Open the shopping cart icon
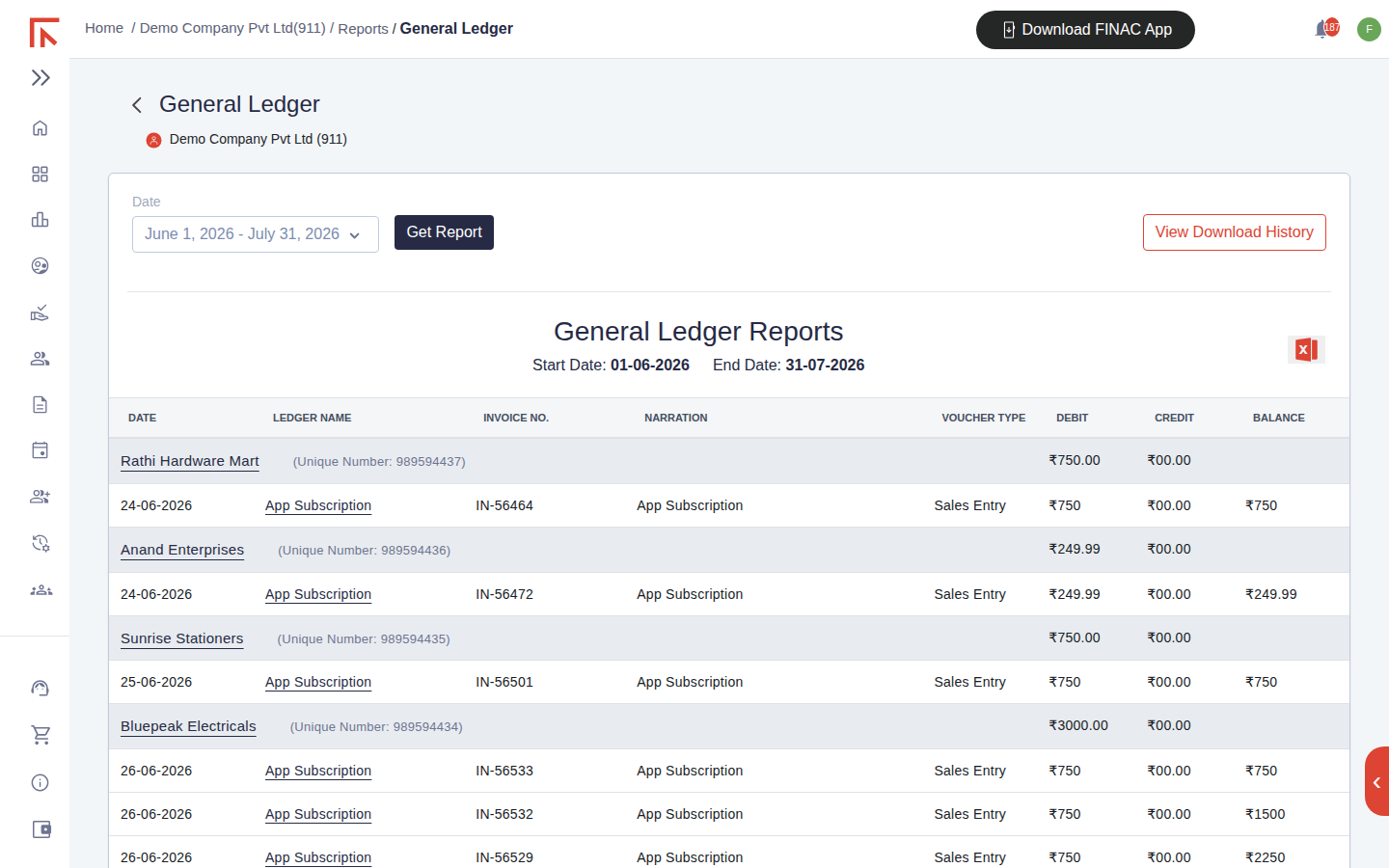Image resolution: width=1389 pixels, height=868 pixels. (x=41, y=735)
